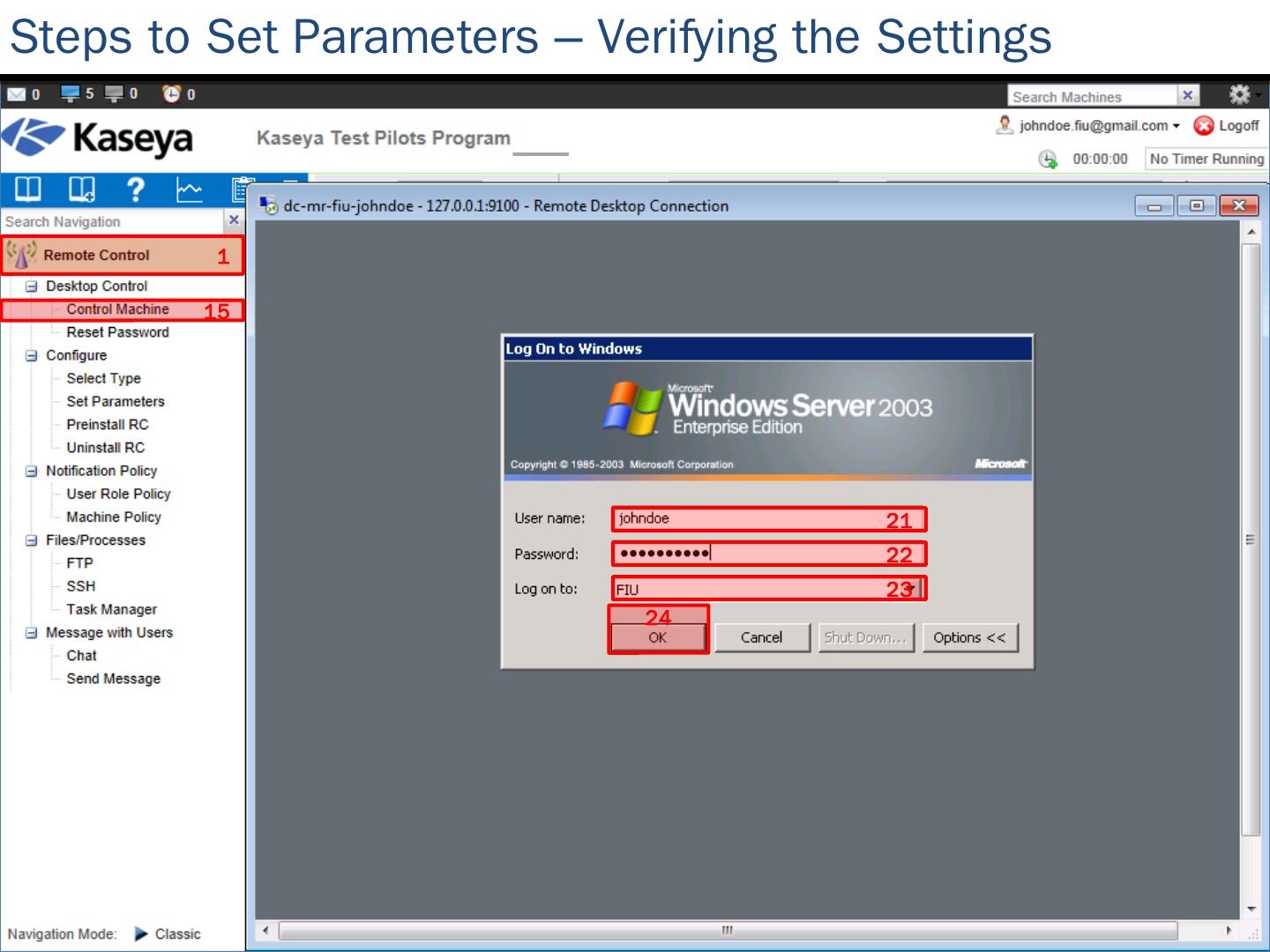This screenshot has height=952, width=1270.
Task: Select SSH under Files/Processes
Action: click(80, 586)
